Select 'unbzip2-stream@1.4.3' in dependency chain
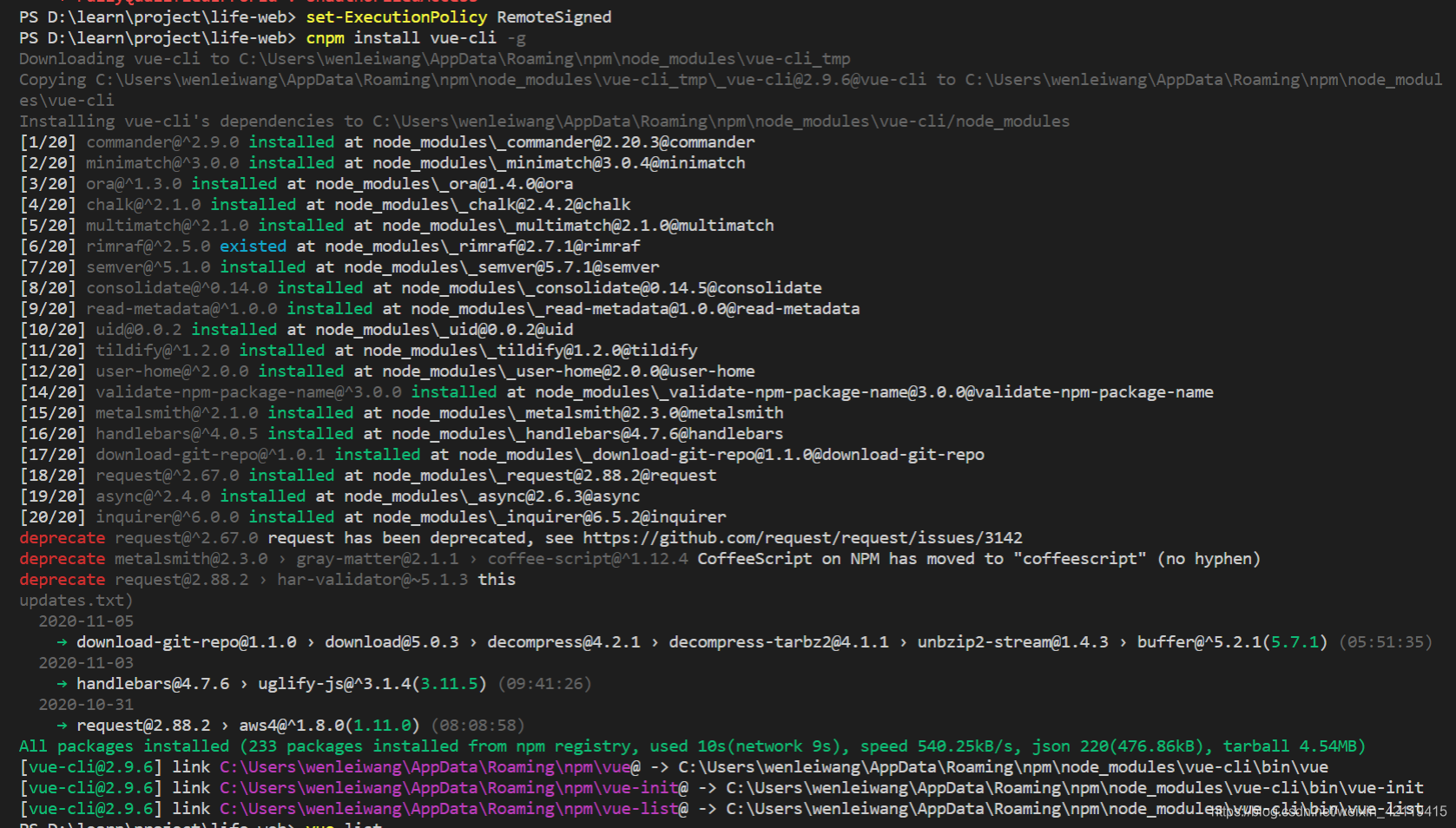This screenshot has height=828, width=1456. [x=1013, y=642]
